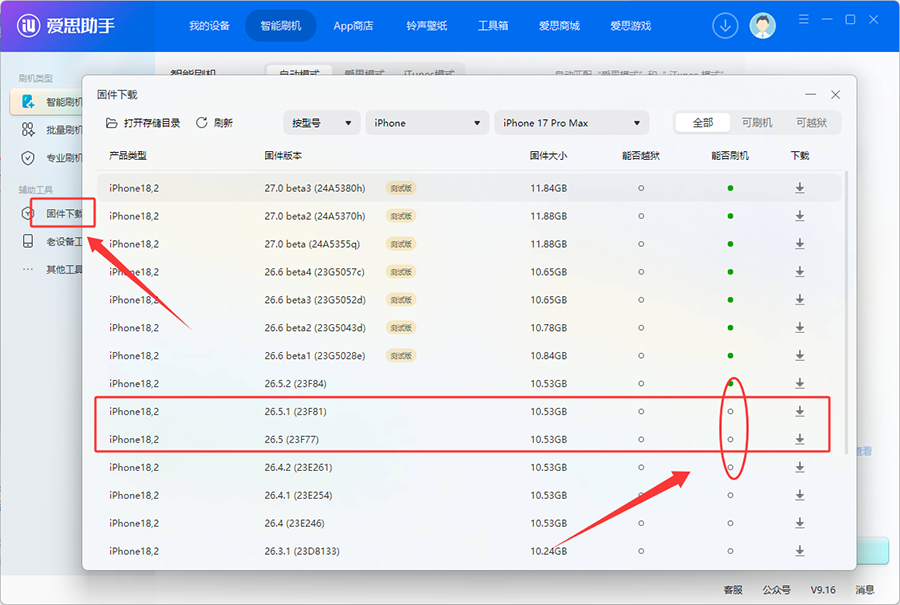Download firmware 27.0 beta2 (24A5370h)
Screen dimensions: 900x605
click(800, 216)
